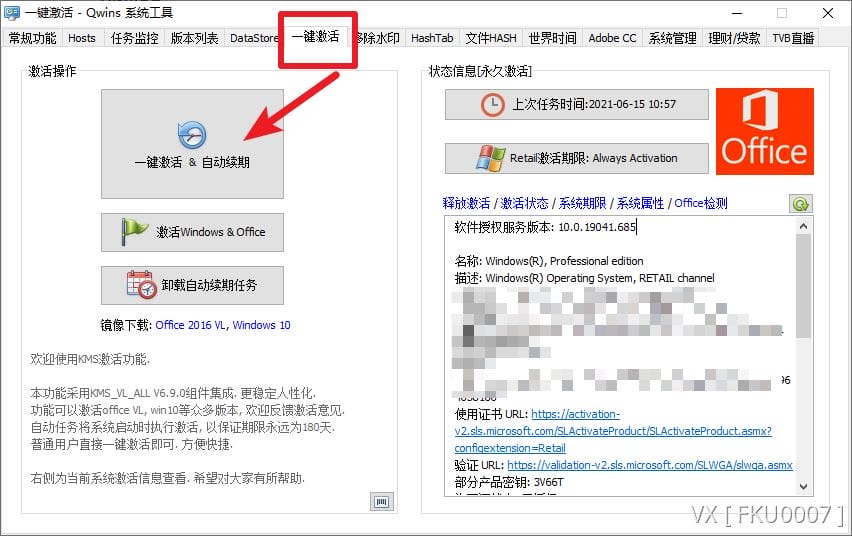Click the Qwins app icon in the title bar
The width and height of the screenshot is (852, 536).
[12, 13]
